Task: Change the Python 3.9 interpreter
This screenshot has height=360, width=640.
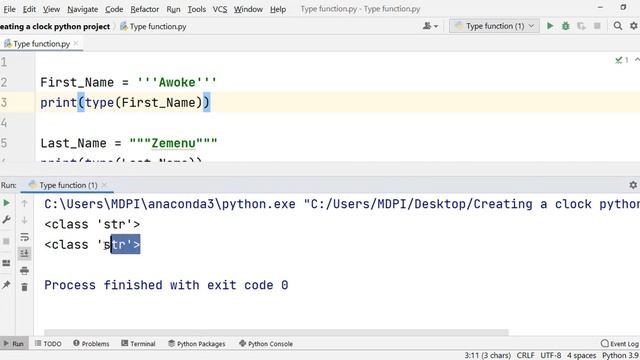Action: [620, 356]
